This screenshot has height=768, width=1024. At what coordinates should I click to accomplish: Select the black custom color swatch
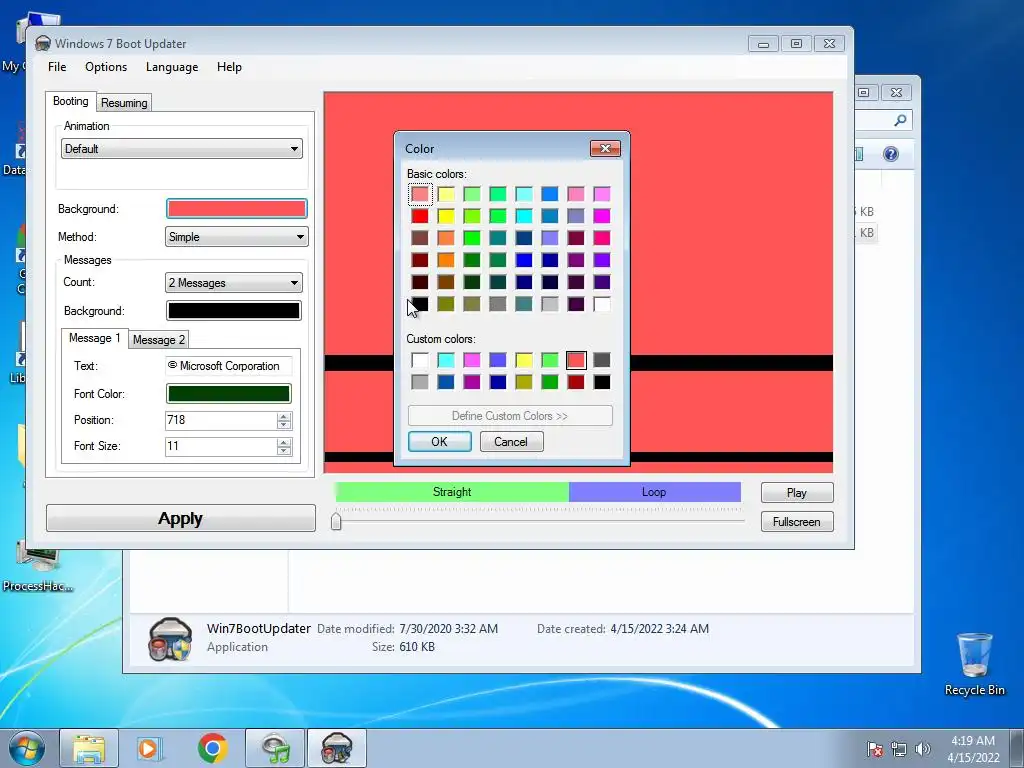(601, 381)
